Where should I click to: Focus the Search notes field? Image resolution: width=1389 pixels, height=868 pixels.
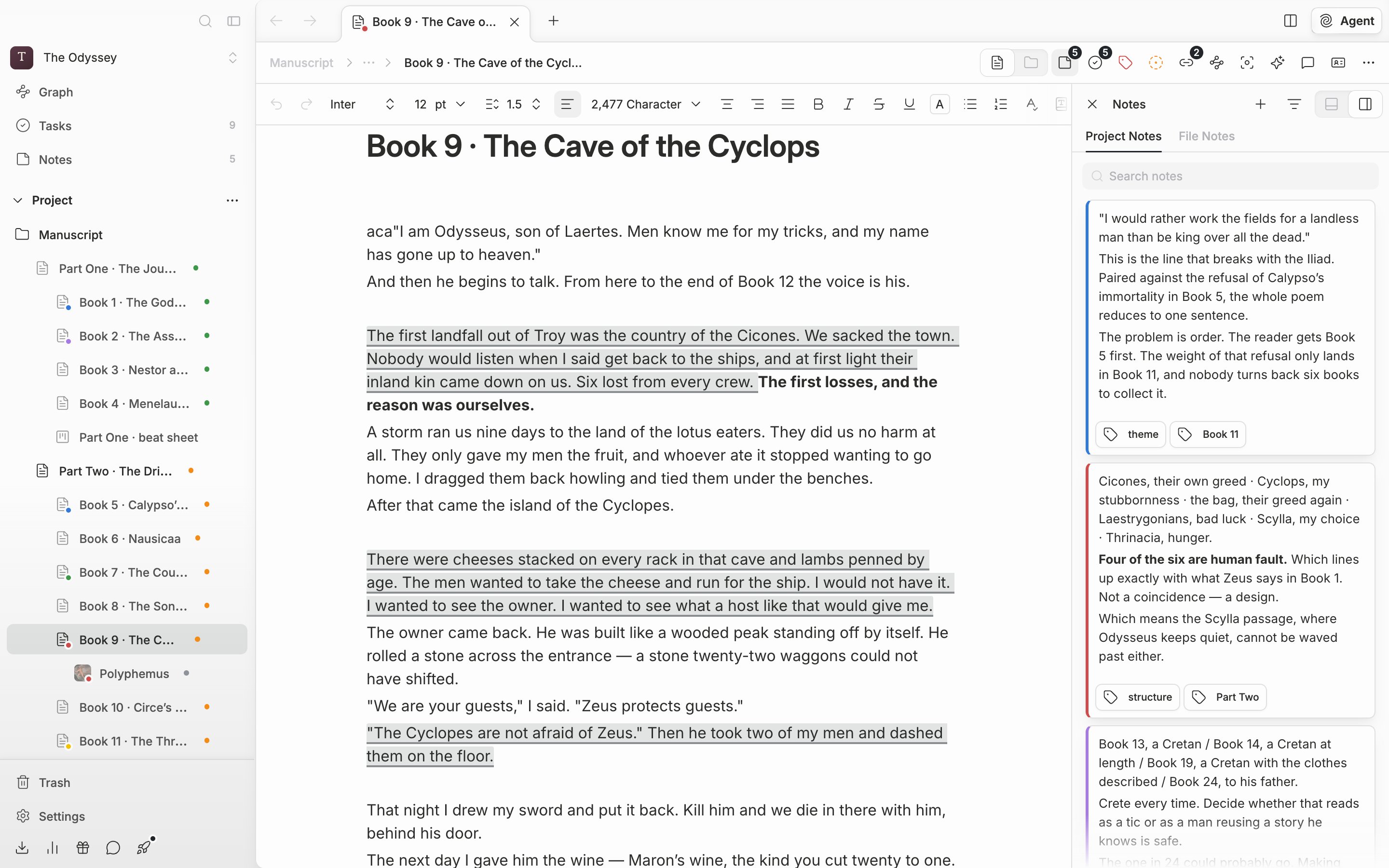pyautogui.click(x=1230, y=176)
